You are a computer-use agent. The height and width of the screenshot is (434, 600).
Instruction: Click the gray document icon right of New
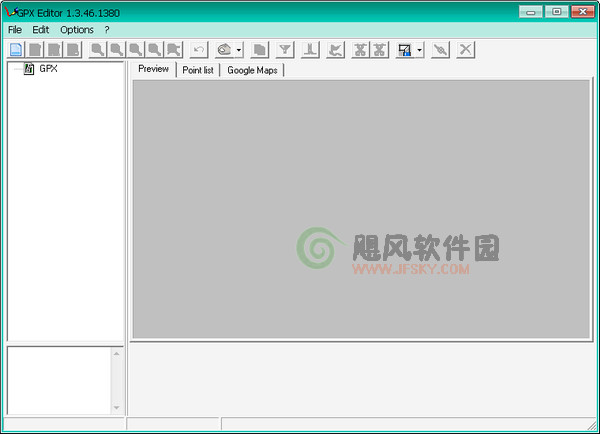tap(35, 50)
